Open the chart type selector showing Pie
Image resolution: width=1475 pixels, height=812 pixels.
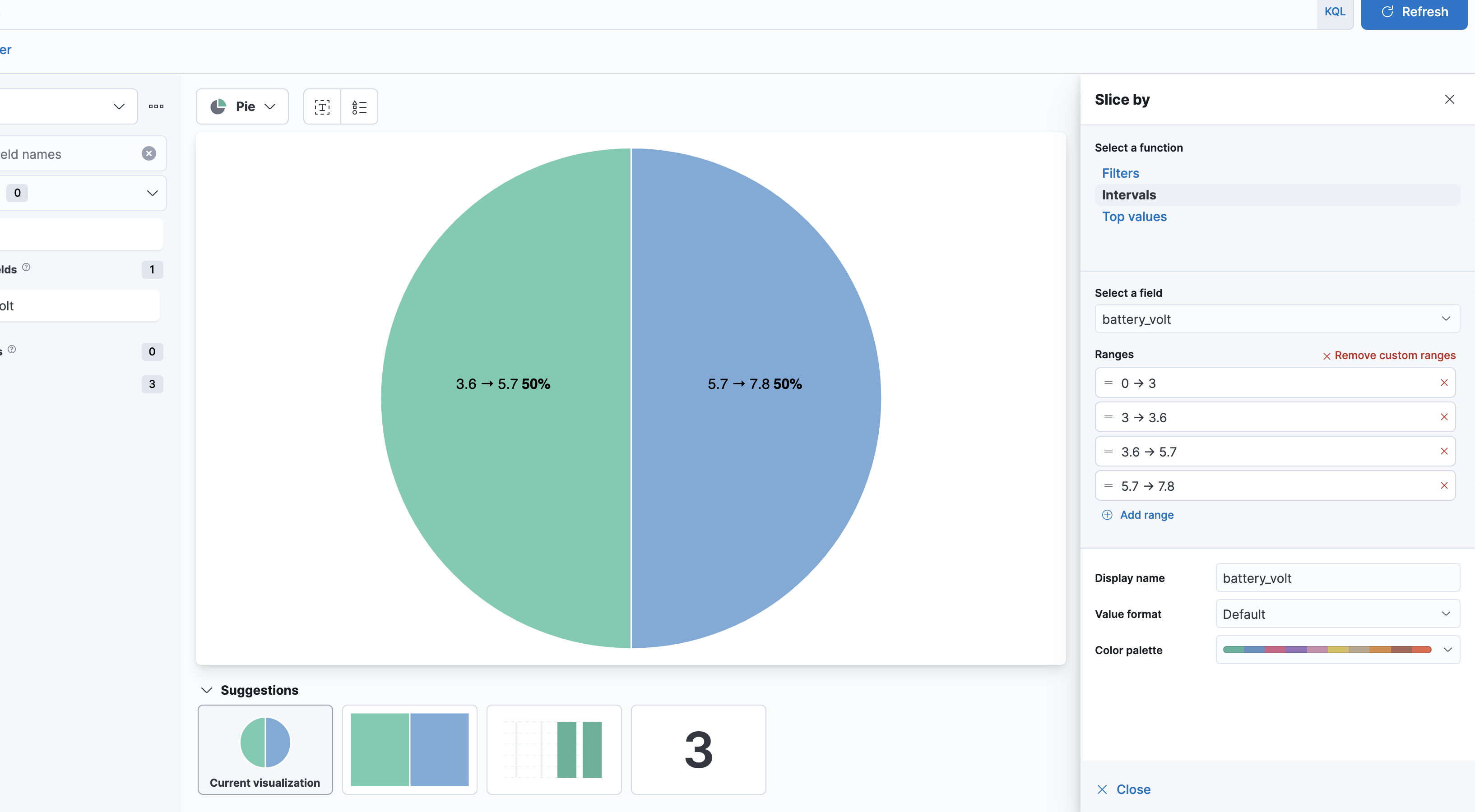click(x=241, y=106)
